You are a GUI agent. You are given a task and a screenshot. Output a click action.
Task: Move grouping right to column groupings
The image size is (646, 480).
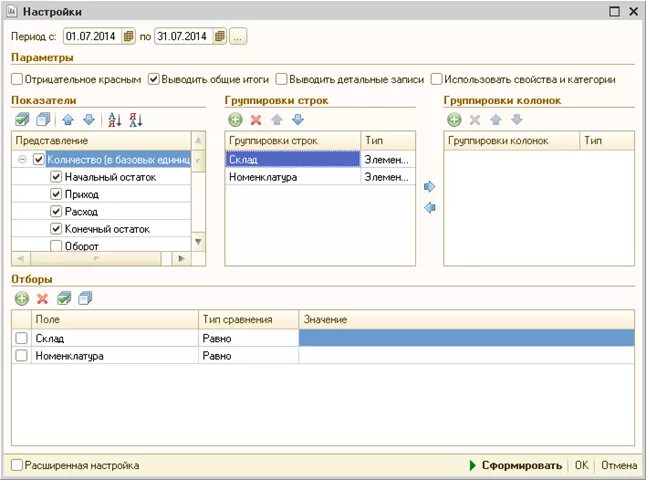pyautogui.click(x=429, y=187)
